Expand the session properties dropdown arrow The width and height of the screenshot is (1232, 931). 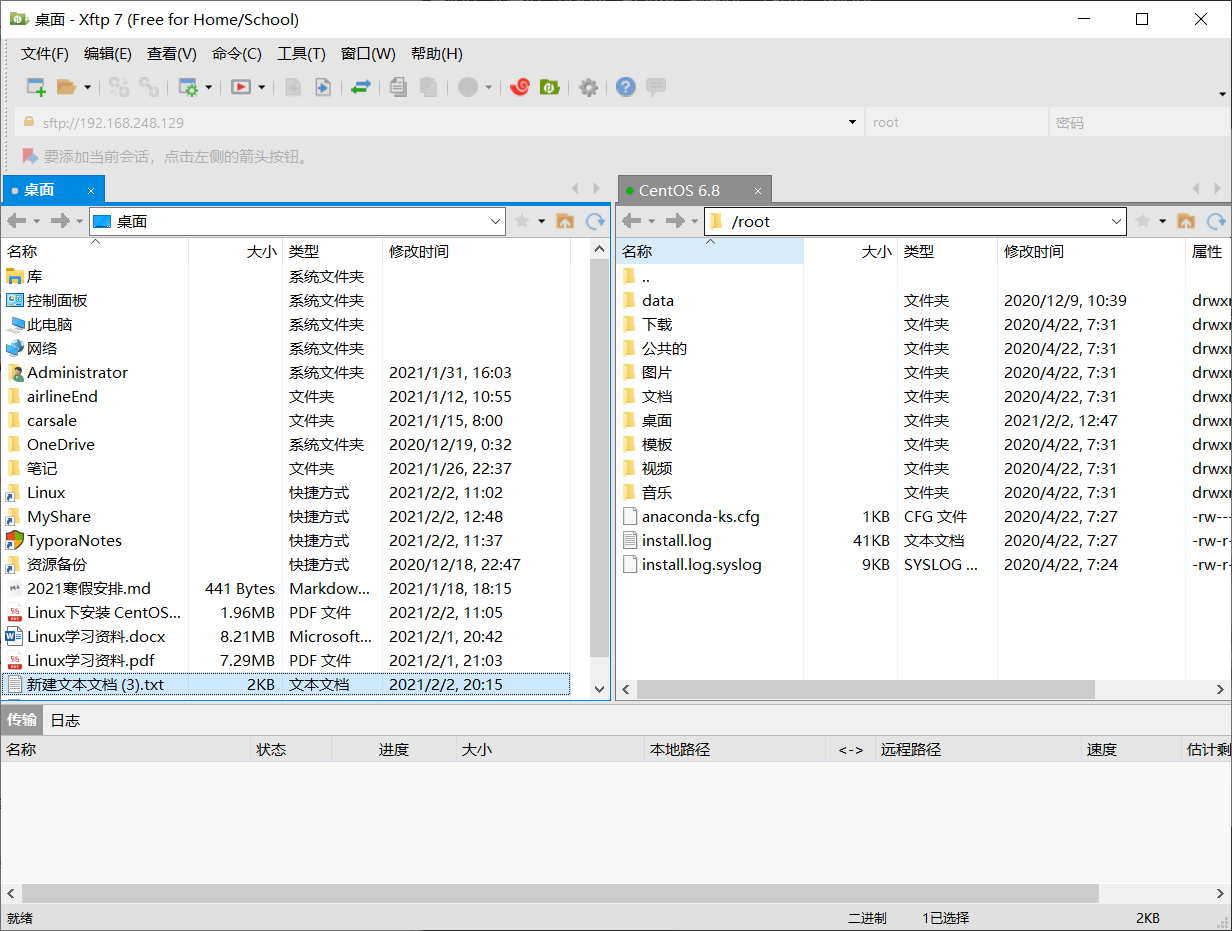coord(209,87)
